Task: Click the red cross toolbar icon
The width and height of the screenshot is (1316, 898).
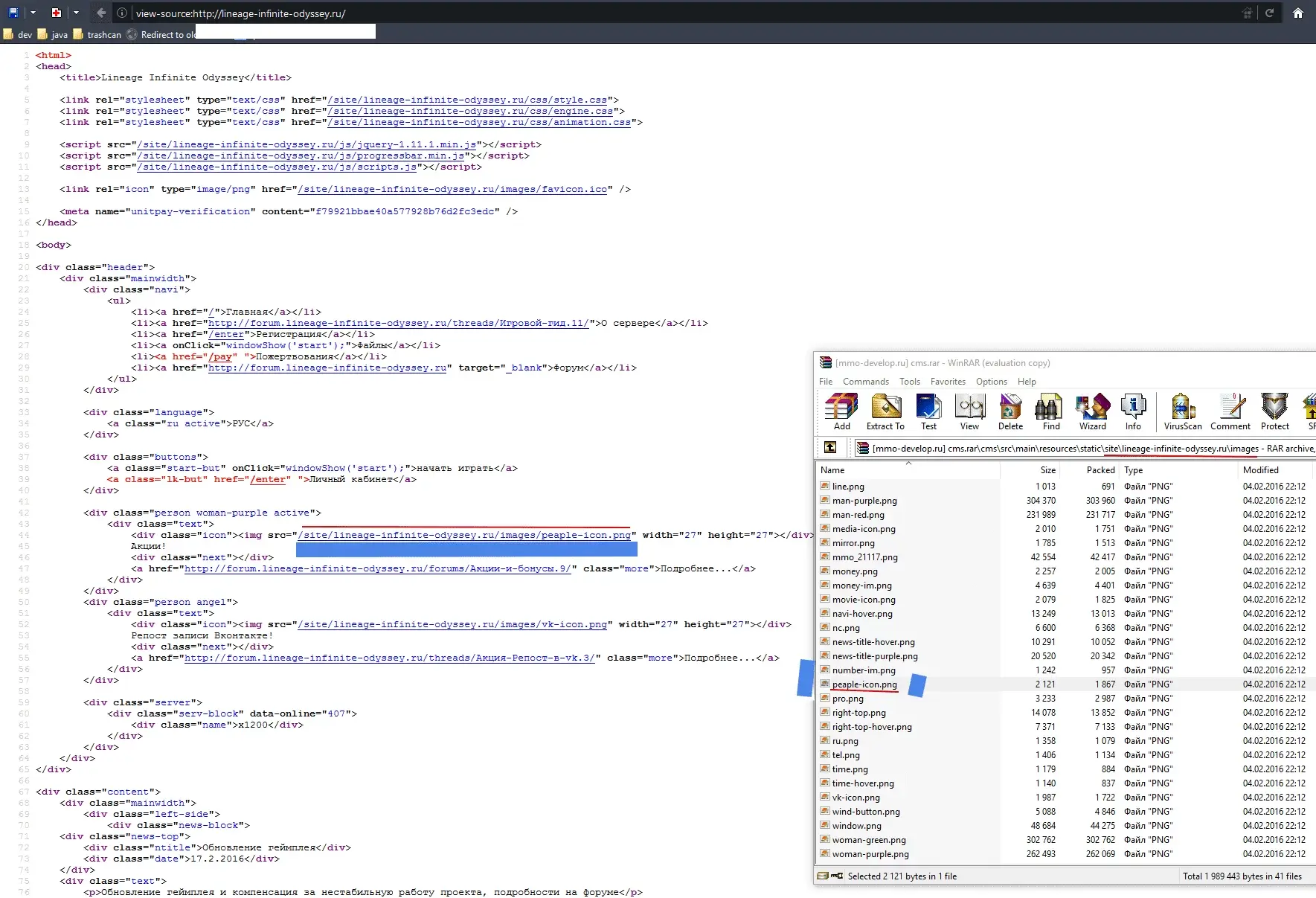Action: 56,13
